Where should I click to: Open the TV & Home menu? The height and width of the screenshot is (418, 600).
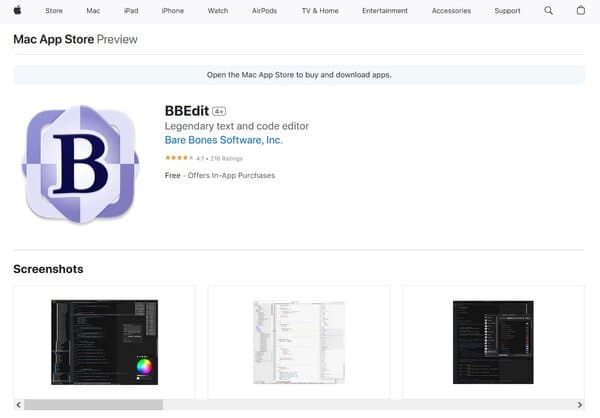tap(320, 11)
